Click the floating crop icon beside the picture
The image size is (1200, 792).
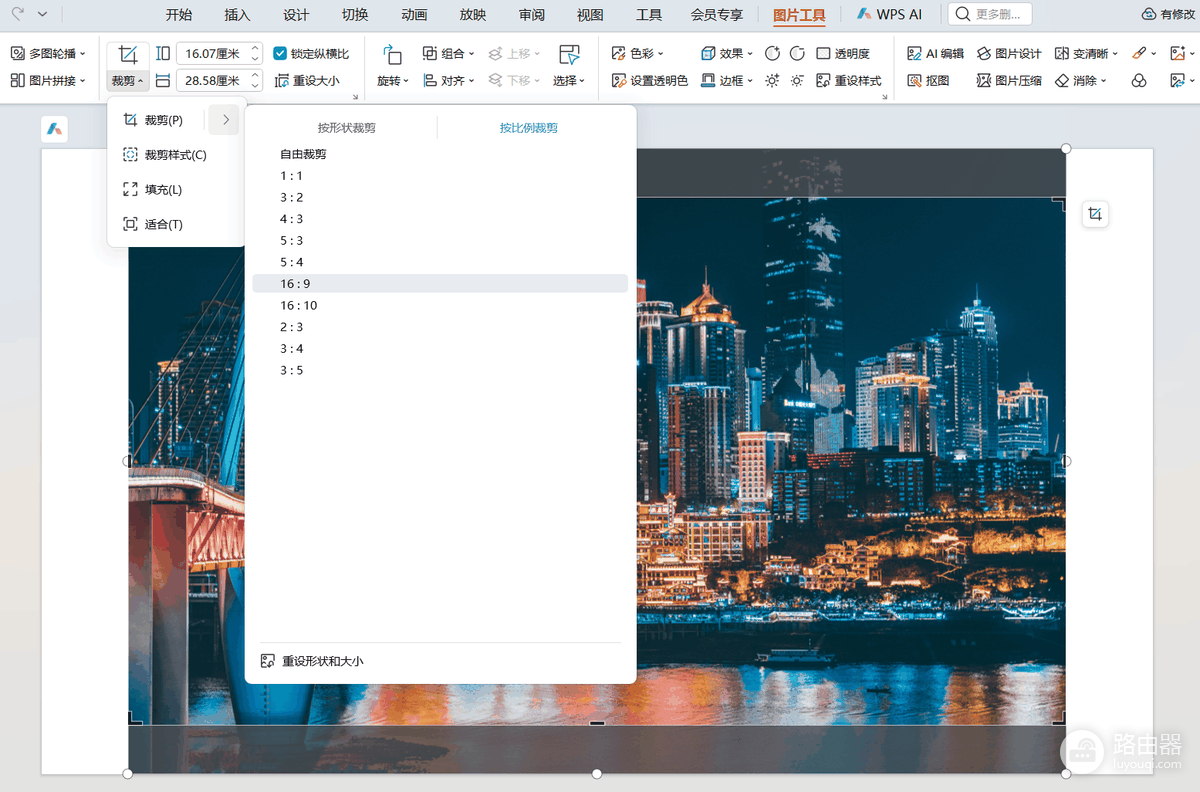1095,214
